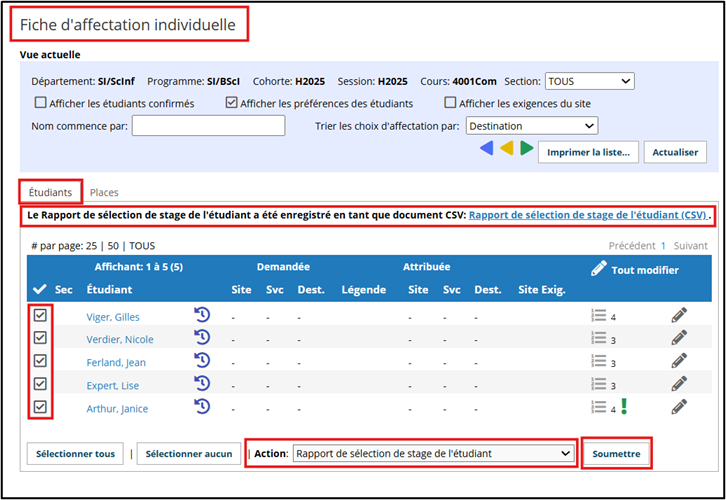Click the Soumettre button
The width and height of the screenshot is (726, 500).
[616, 454]
